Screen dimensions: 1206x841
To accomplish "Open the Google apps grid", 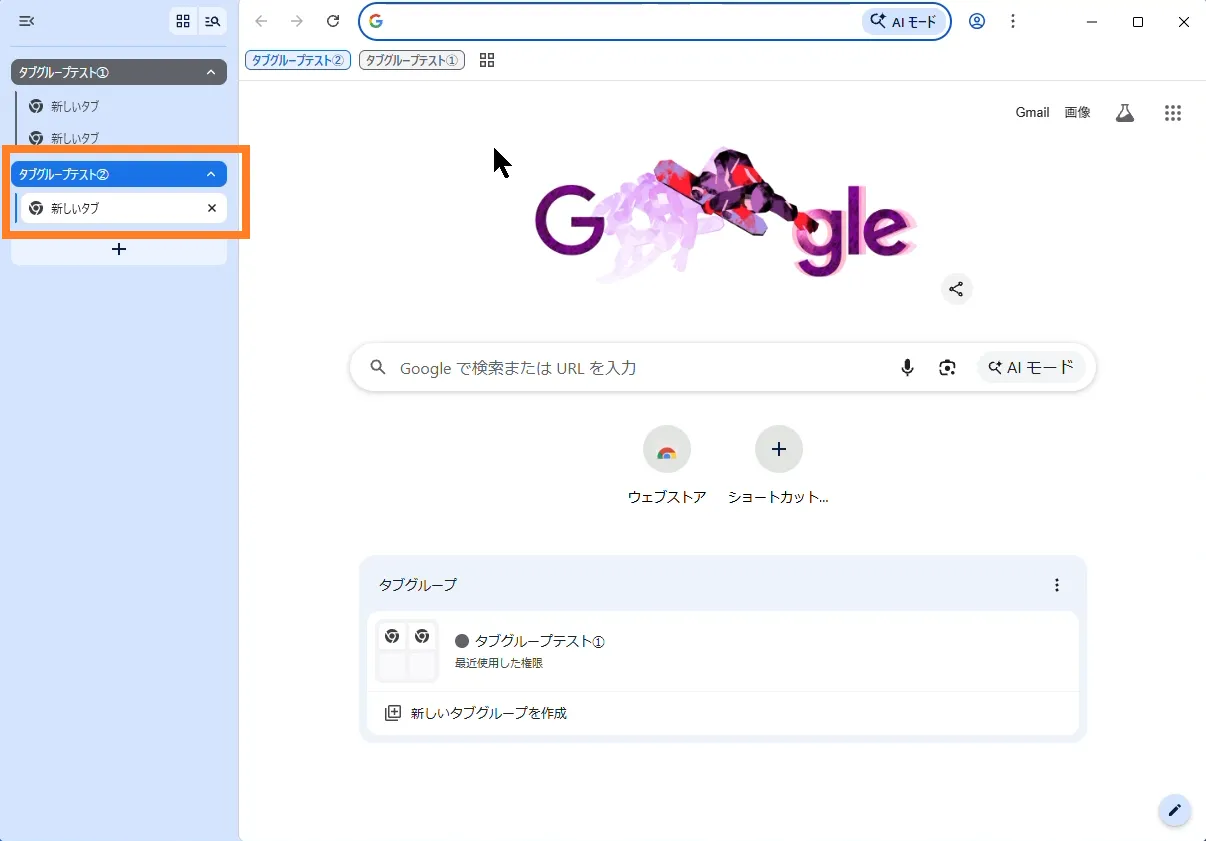I will click(x=1173, y=113).
